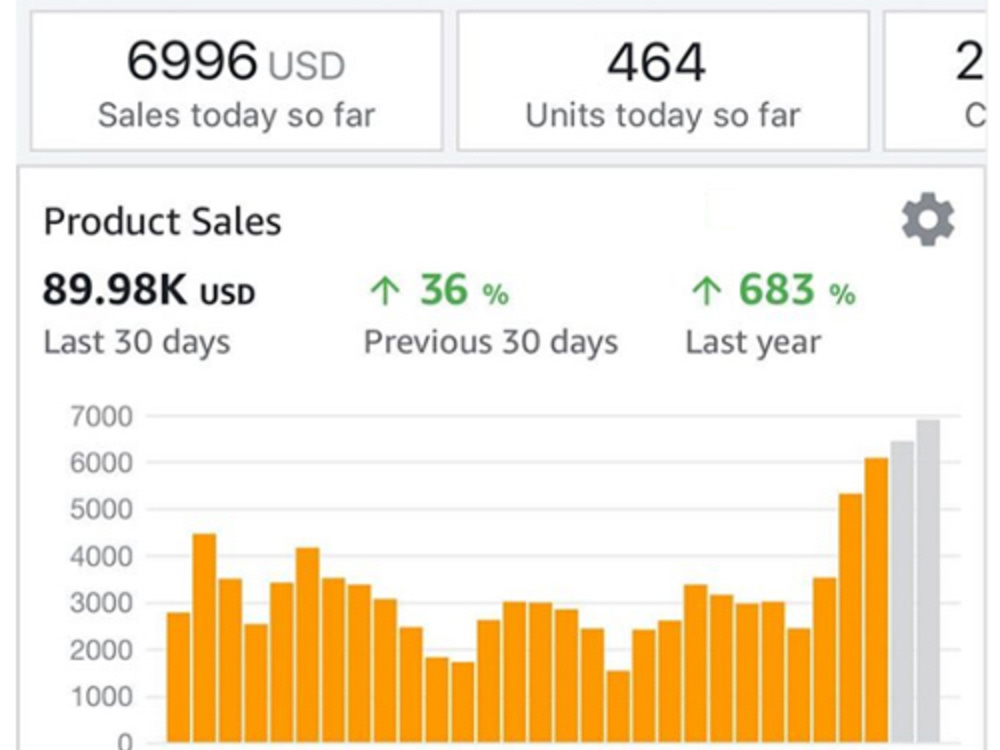
Task: Click the 464 units value
Action: click(x=656, y=62)
